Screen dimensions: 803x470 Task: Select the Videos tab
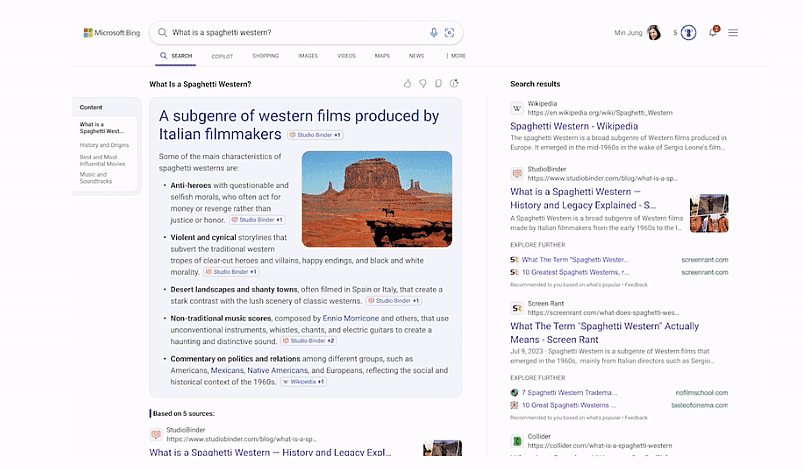click(346, 56)
